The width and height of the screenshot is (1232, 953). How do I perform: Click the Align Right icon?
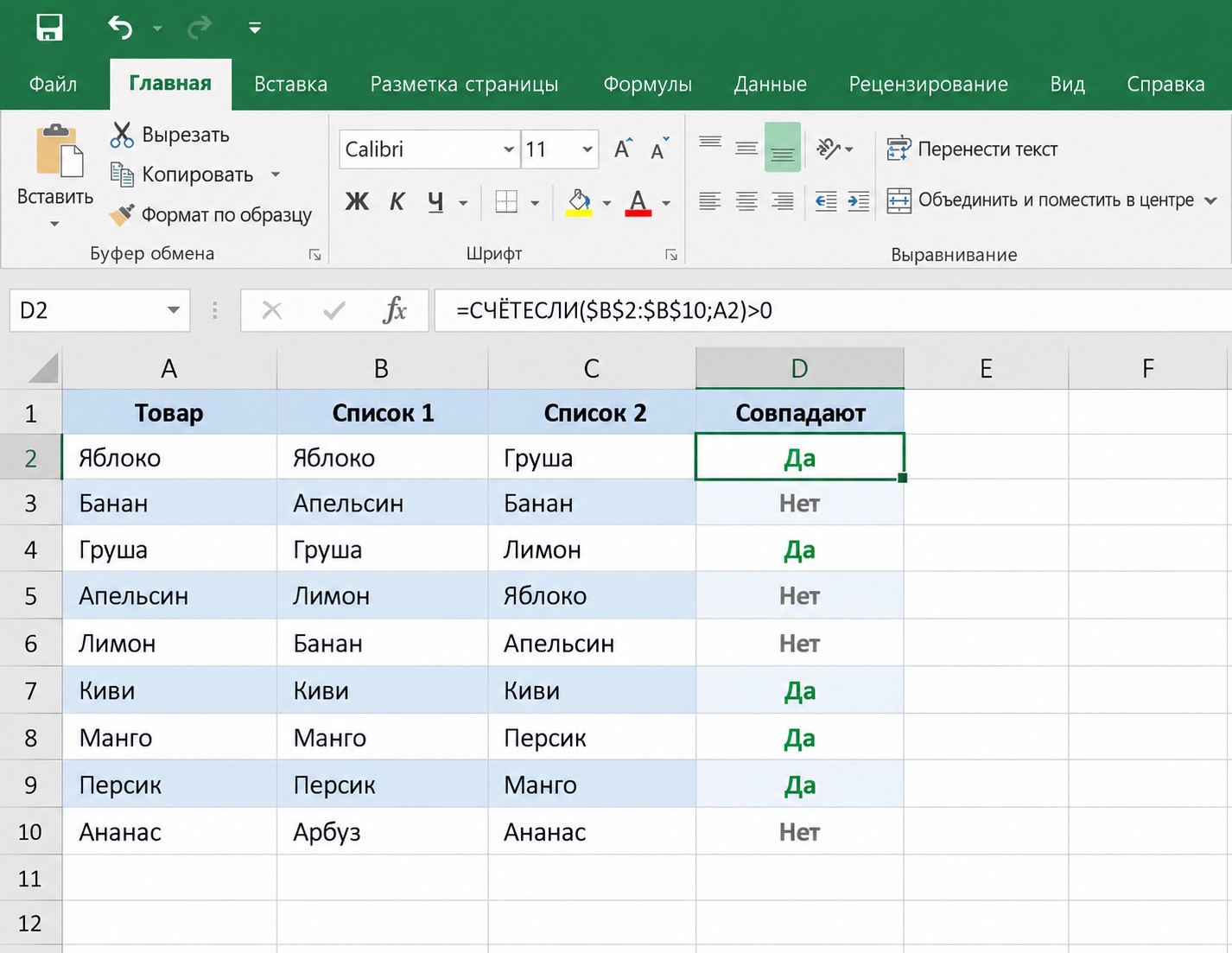[783, 202]
